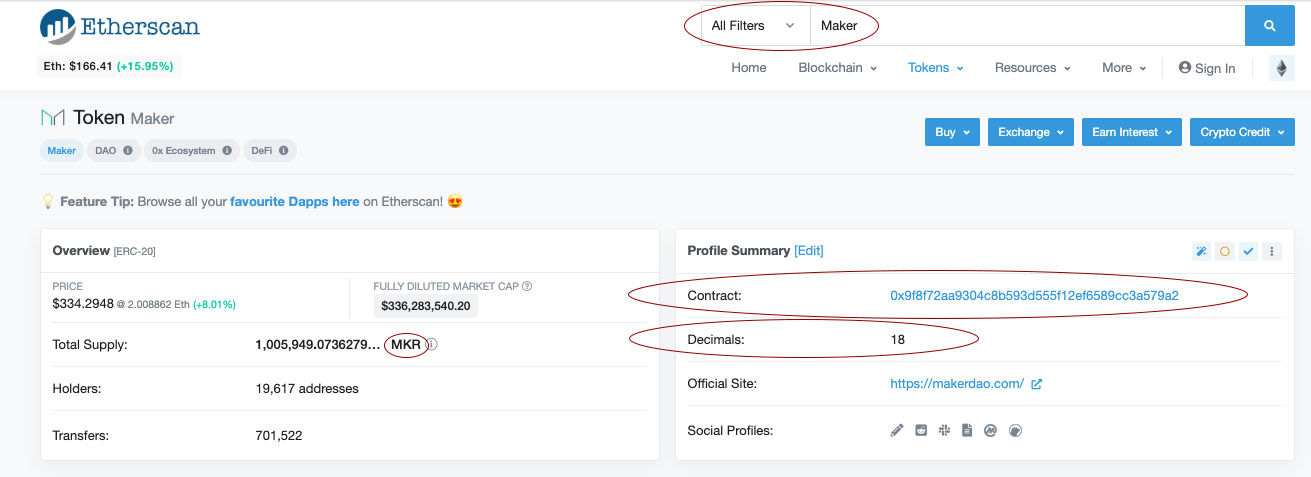Click the (+8.01%) price change text
Screen dimensions: 1311x477
tap(214, 304)
